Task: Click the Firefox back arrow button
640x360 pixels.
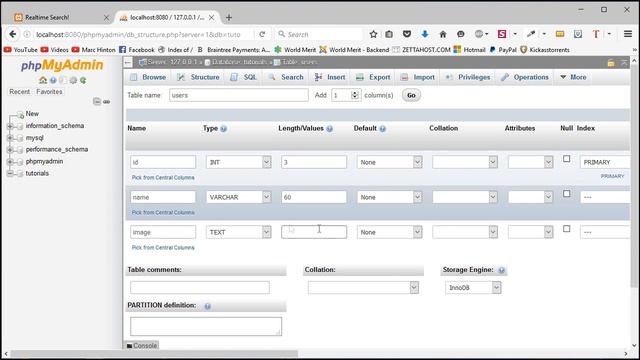Action: click(x=13, y=34)
